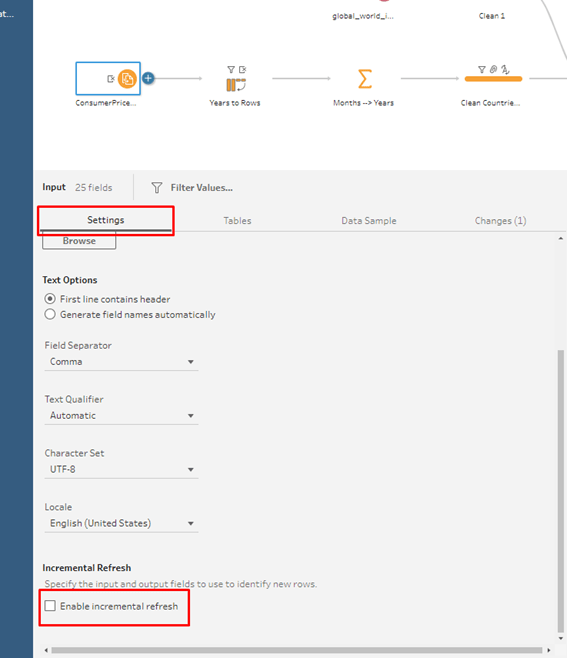Select First line contains header option

pos(107,299)
